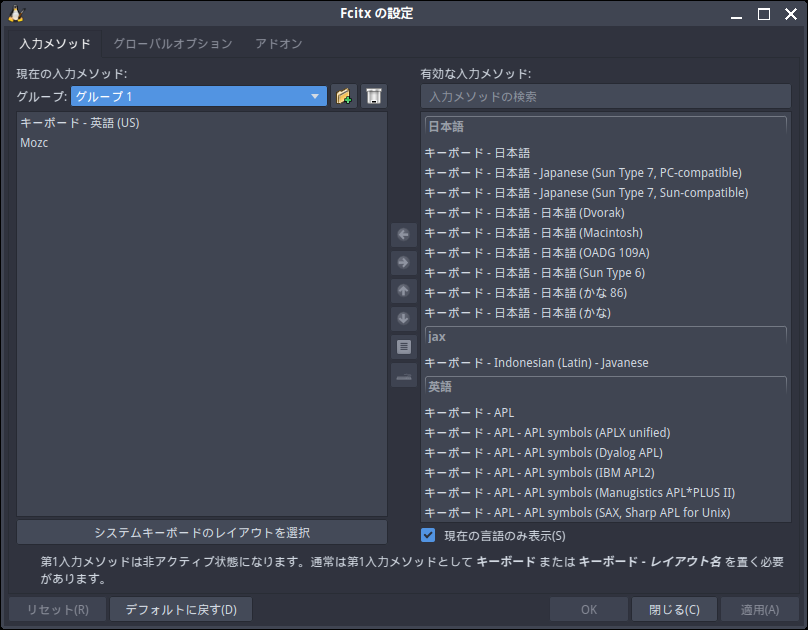Select APL symbols (Dyalog APL) entry
The image size is (808, 630).
(605, 453)
